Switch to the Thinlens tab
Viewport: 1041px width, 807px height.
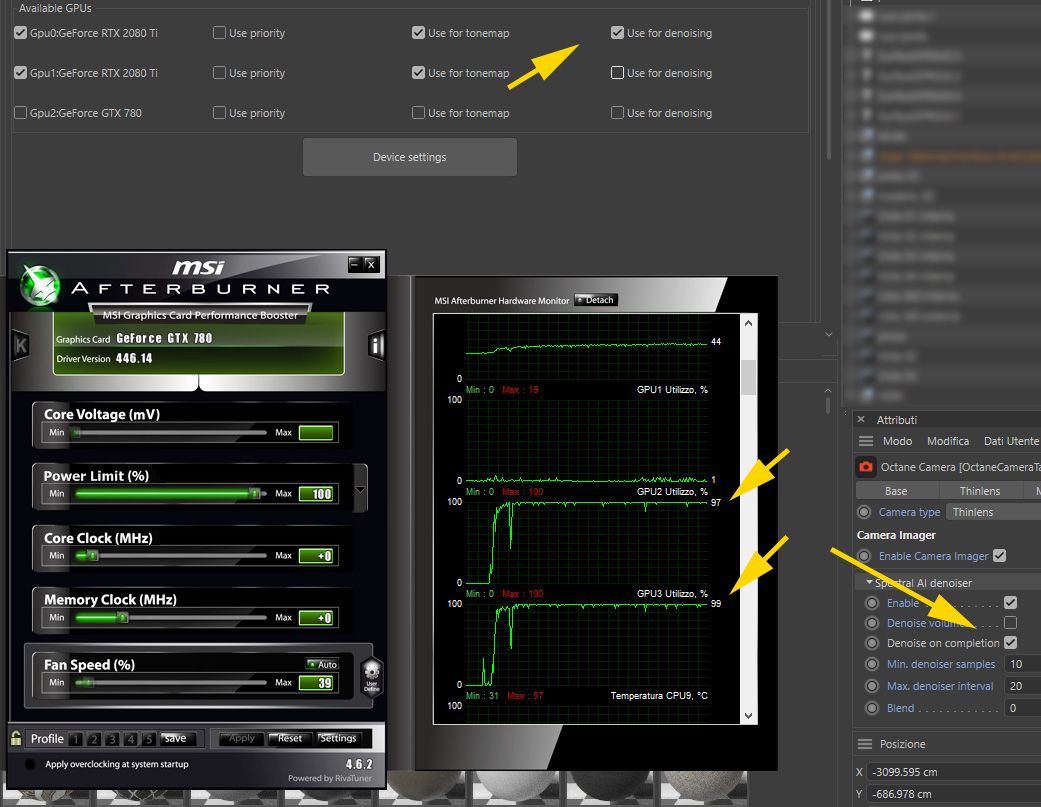[x=980, y=490]
